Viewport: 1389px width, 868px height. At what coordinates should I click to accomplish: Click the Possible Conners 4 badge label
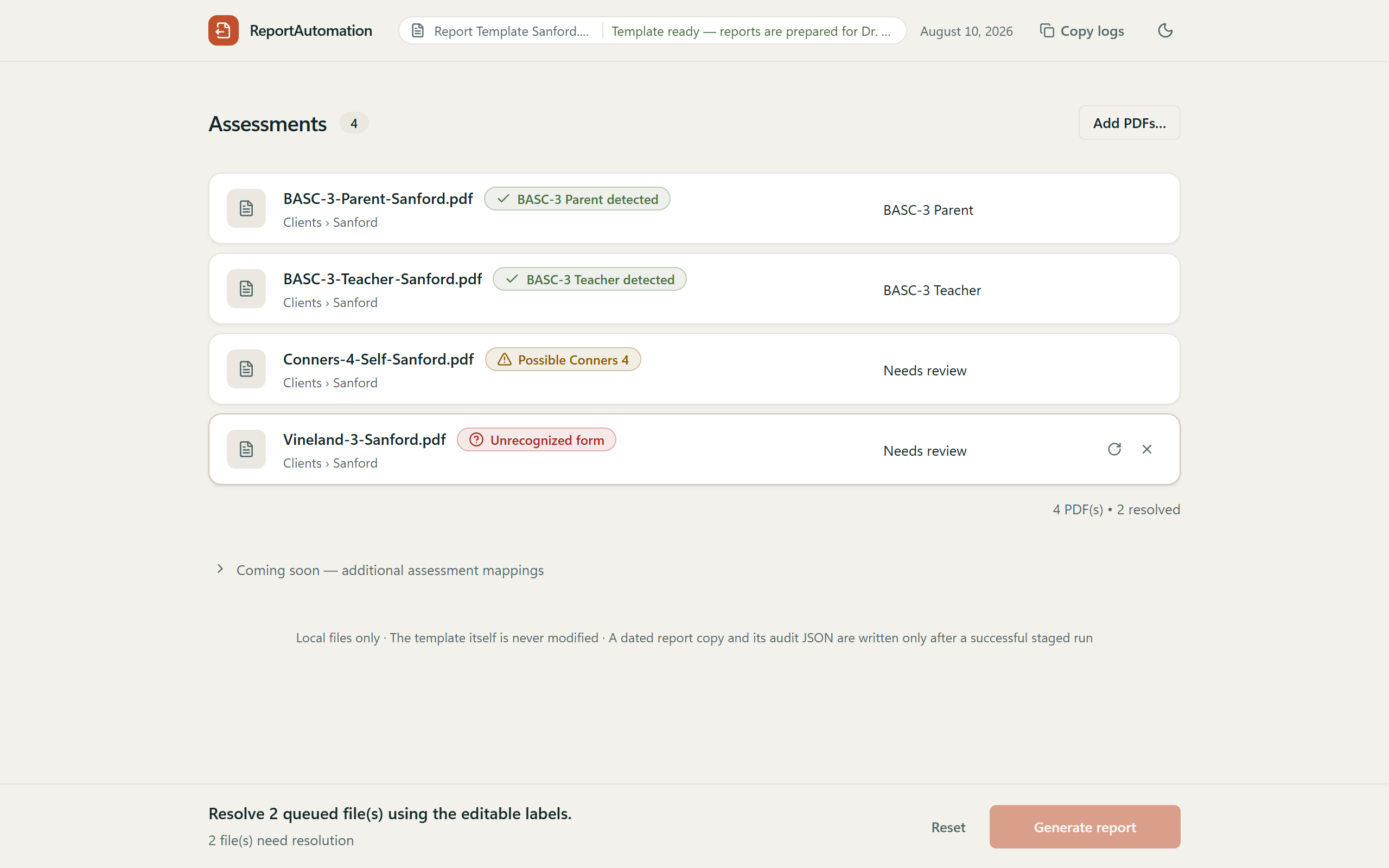[x=574, y=360]
